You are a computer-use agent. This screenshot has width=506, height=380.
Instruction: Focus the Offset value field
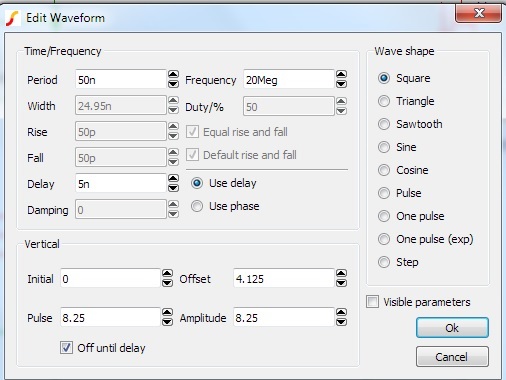(x=284, y=278)
